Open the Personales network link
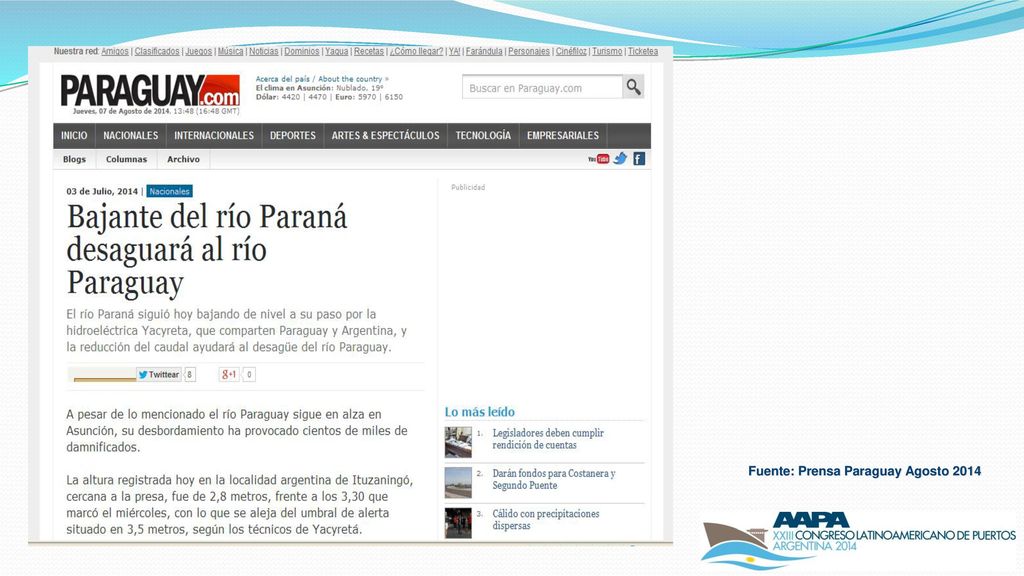 [529, 51]
